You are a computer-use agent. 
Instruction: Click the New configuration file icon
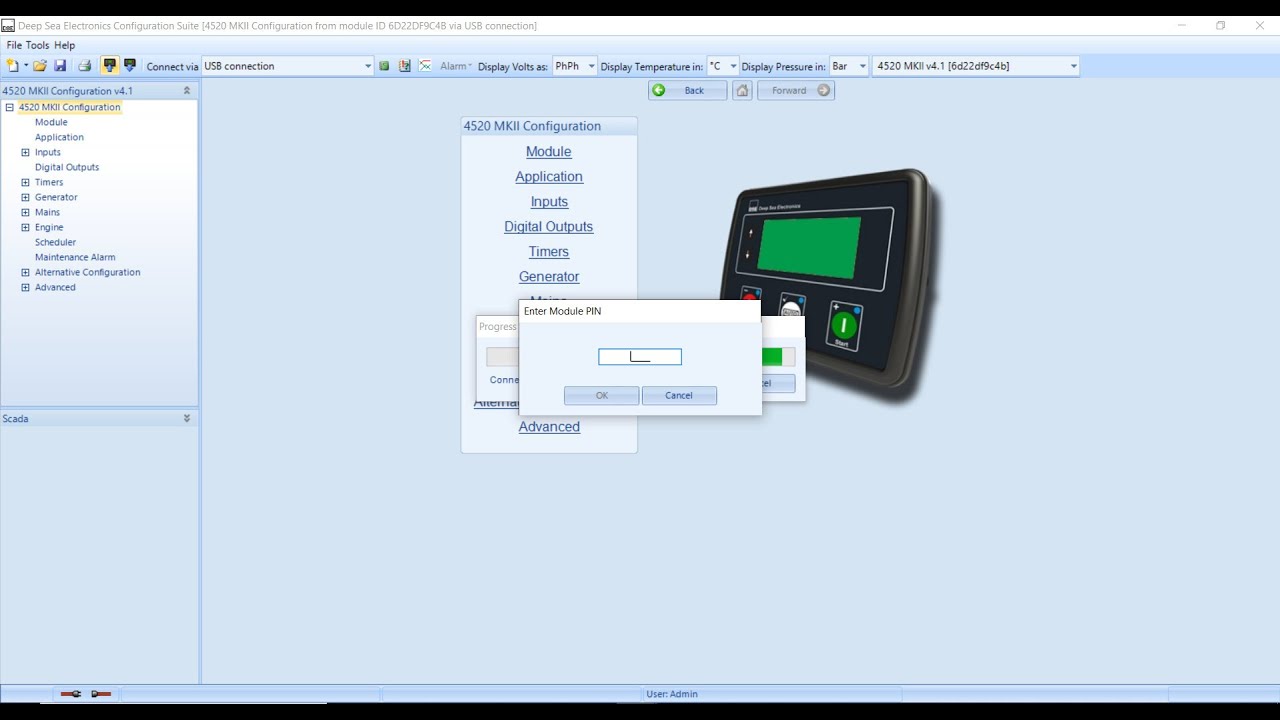tap(12, 66)
